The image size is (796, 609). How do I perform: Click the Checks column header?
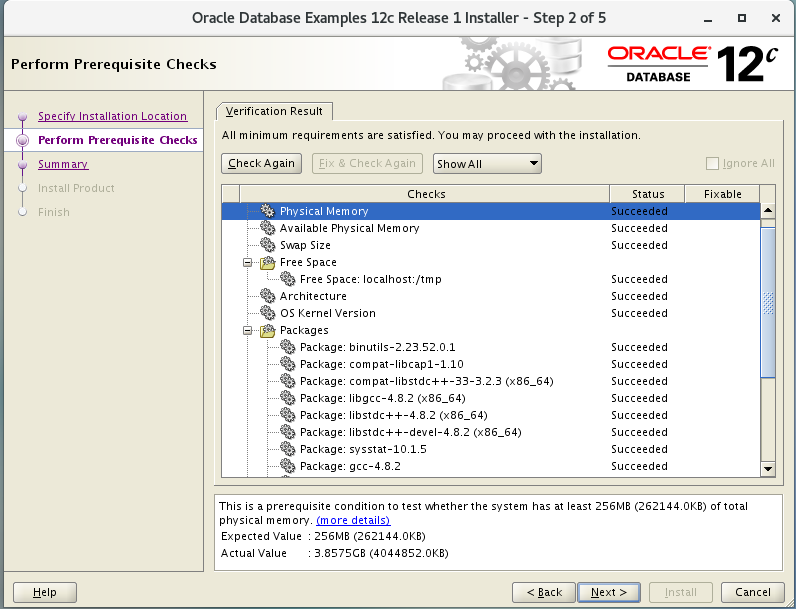coord(425,194)
